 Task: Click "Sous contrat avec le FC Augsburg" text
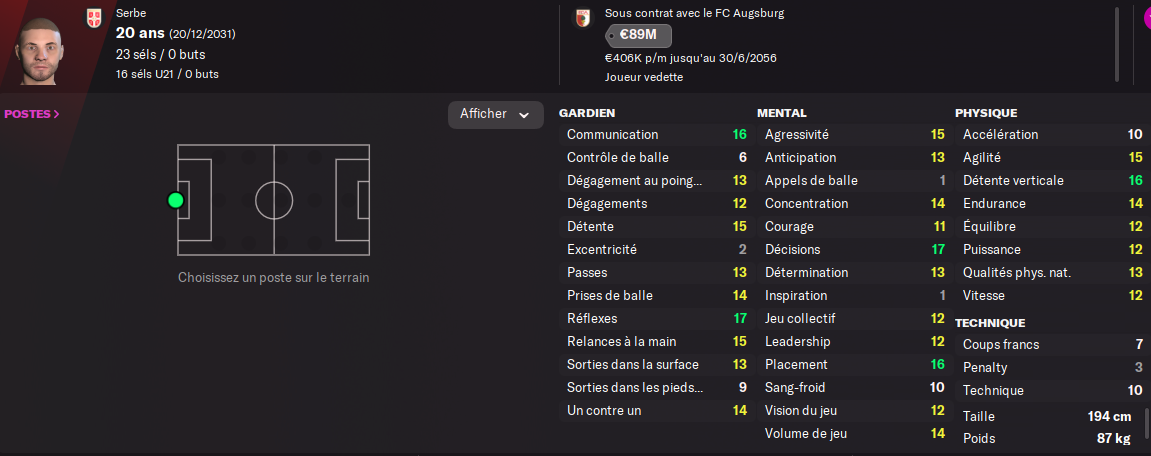pyautogui.click(x=694, y=13)
